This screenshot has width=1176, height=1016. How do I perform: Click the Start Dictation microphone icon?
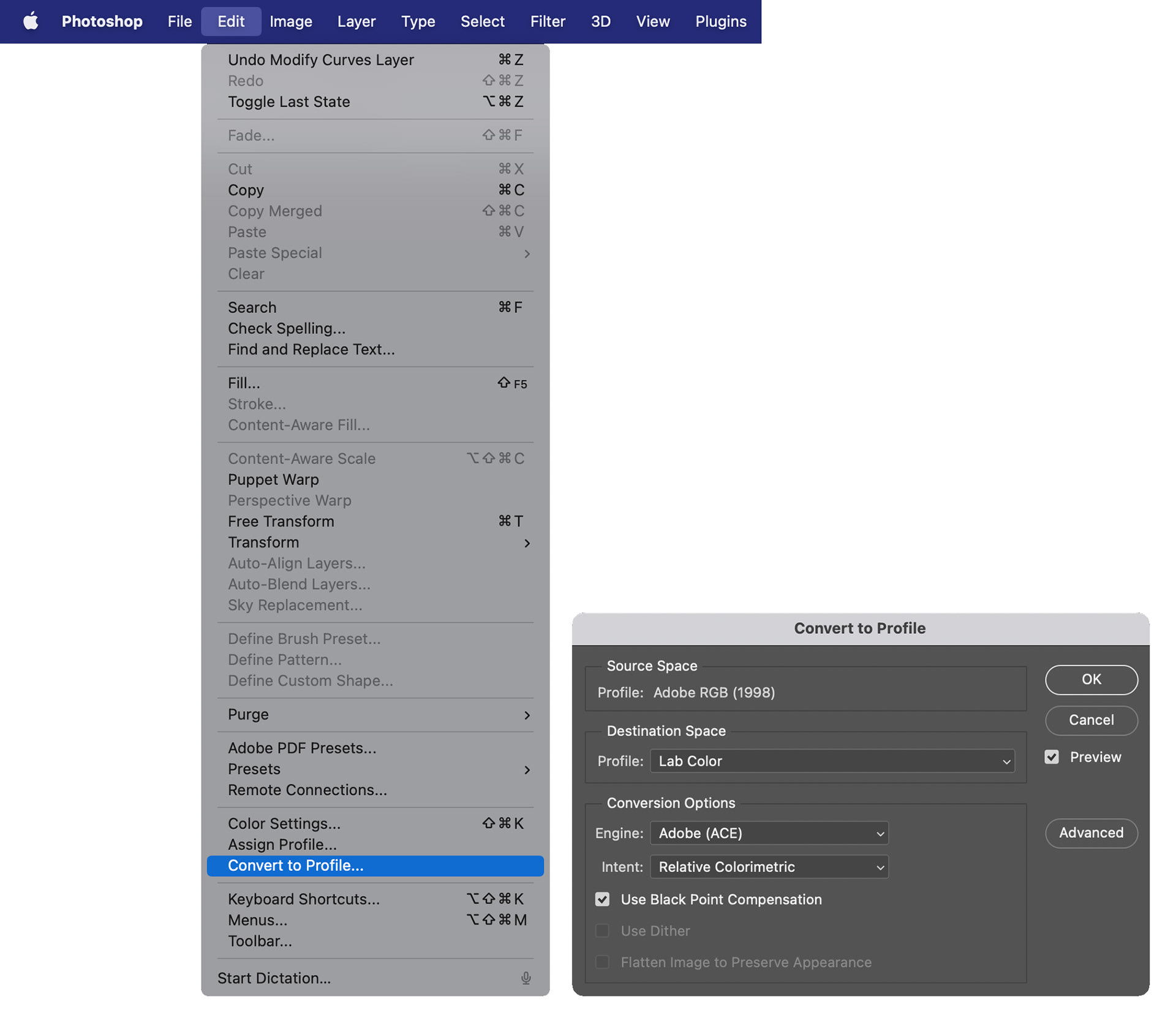click(x=526, y=978)
